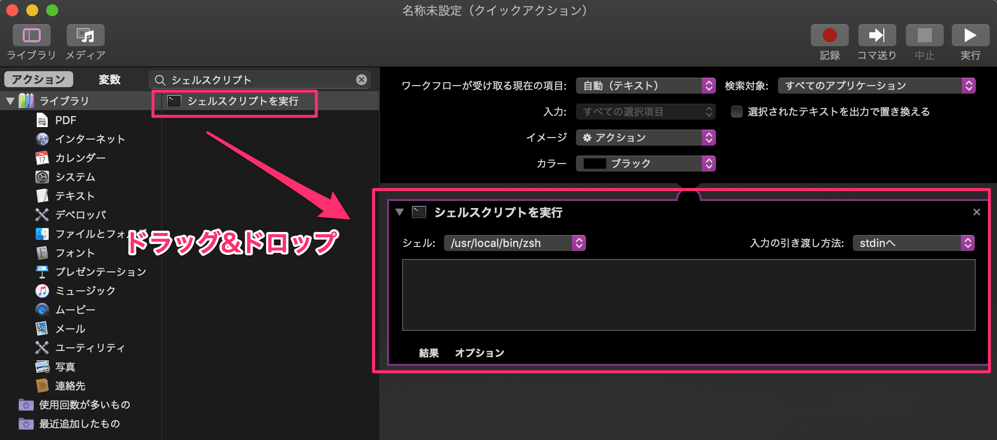Select the フォント category icon

point(43,252)
